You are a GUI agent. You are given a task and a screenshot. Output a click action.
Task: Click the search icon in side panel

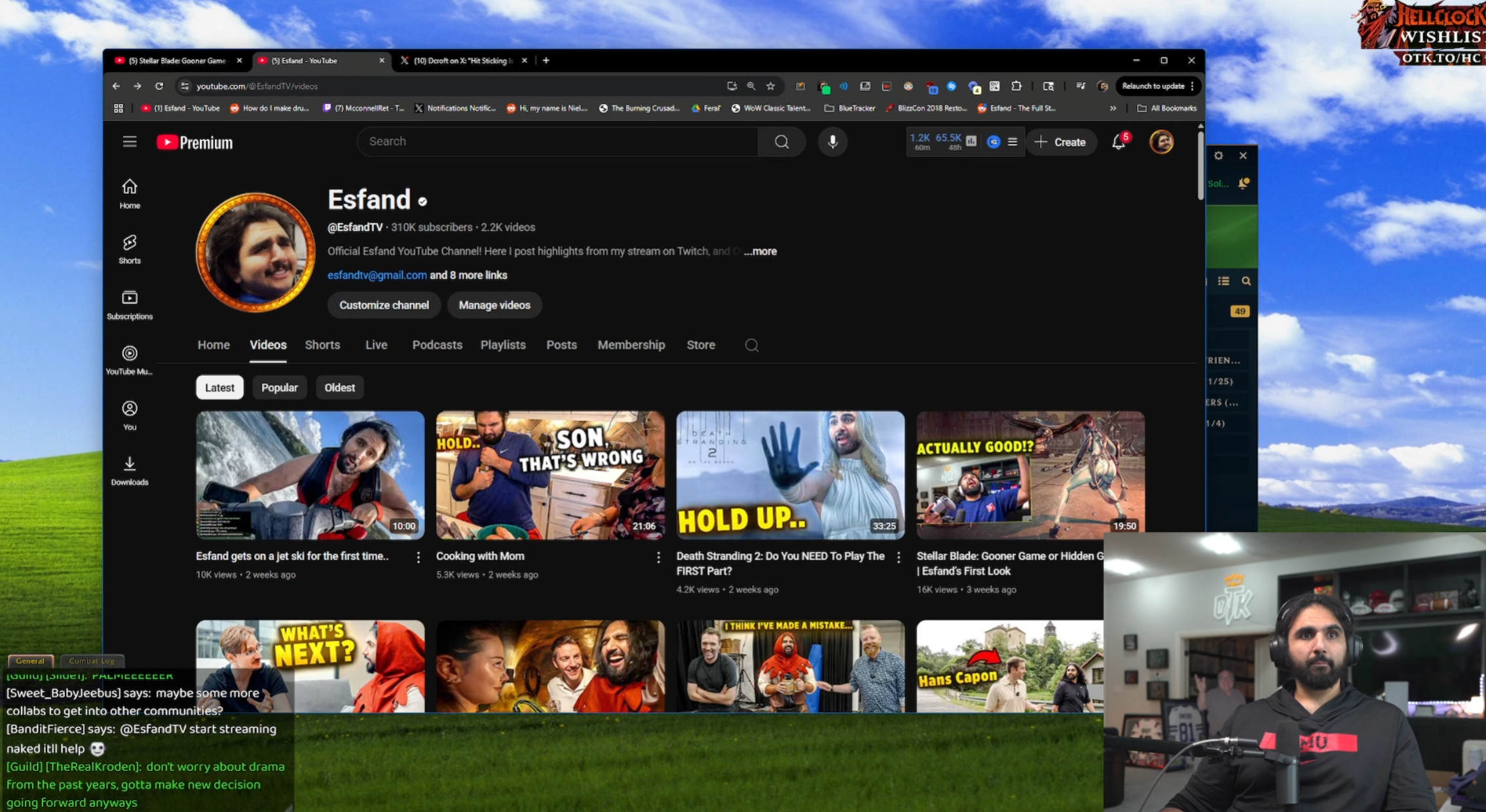coord(1246,281)
